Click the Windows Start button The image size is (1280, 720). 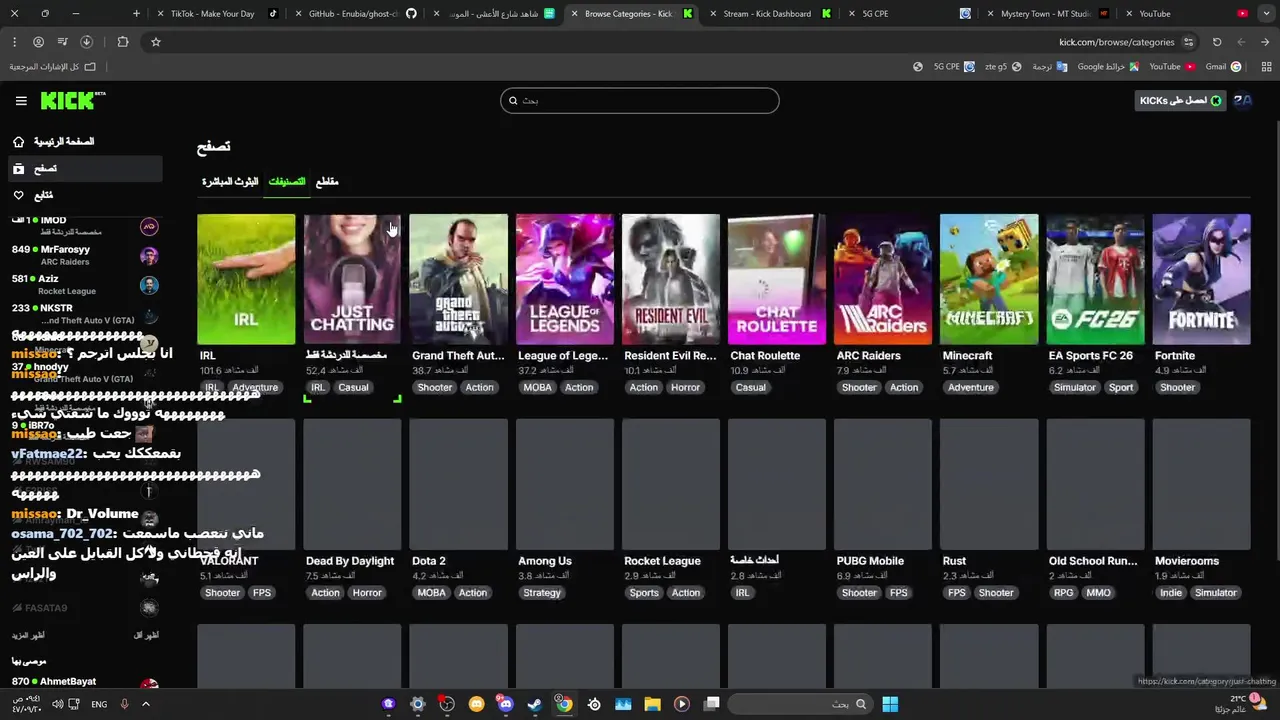pos(889,704)
